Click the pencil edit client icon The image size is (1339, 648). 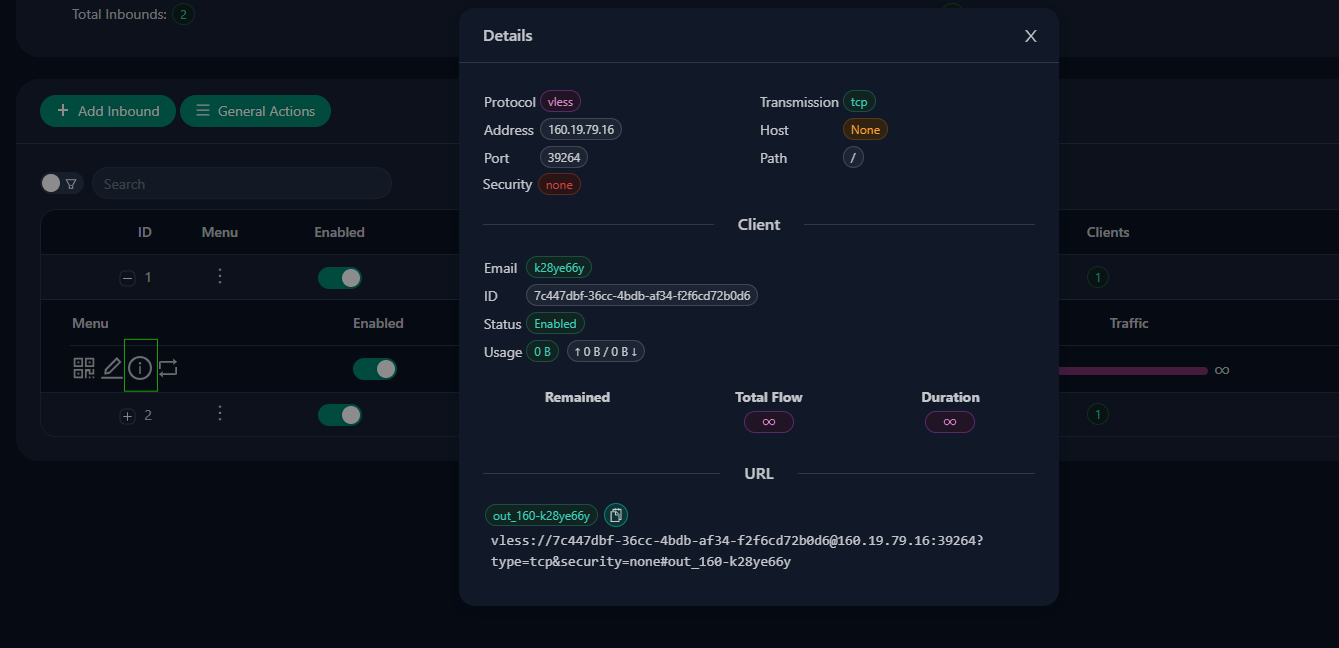[112, 368]
